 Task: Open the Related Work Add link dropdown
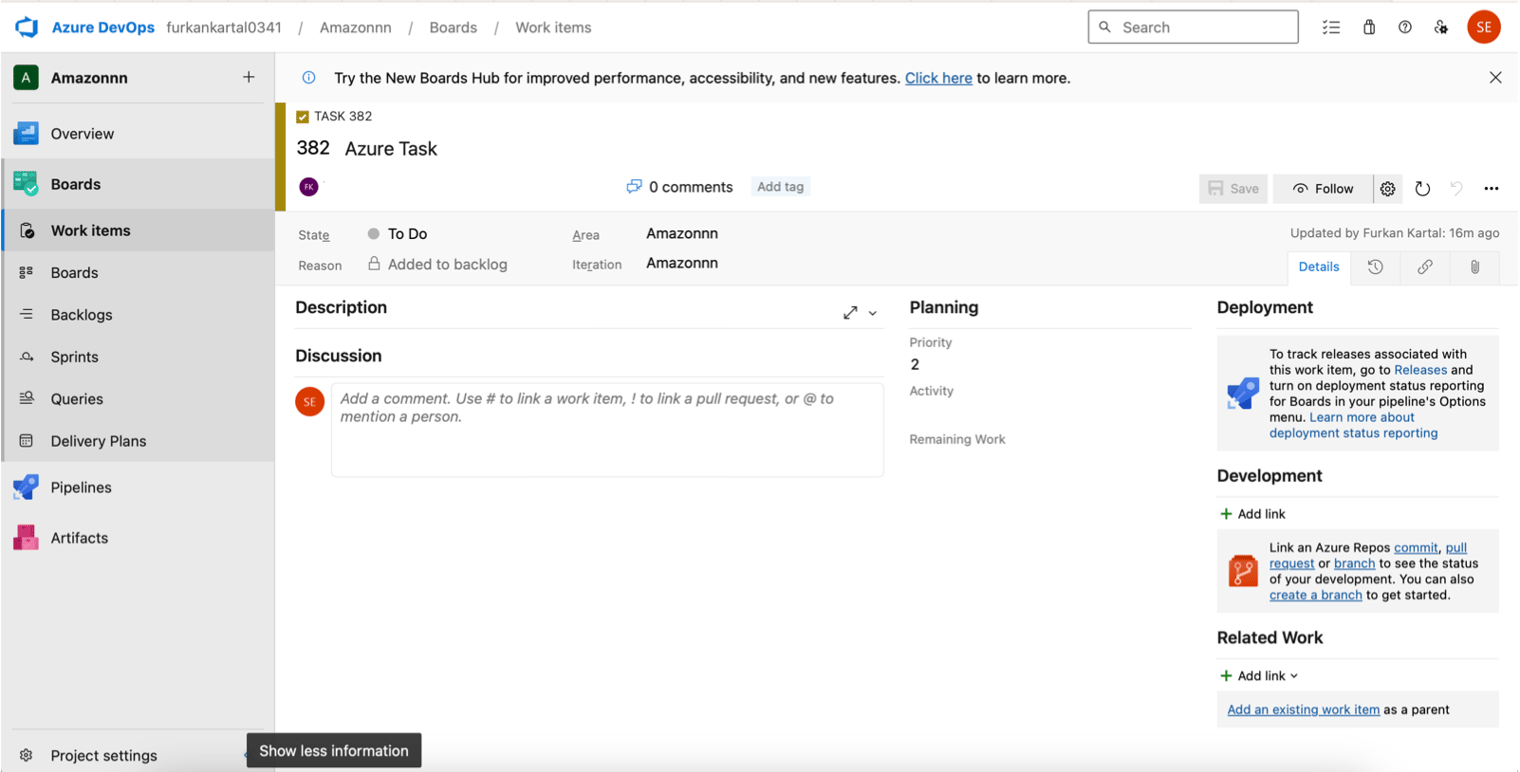tap(1259, 676)
